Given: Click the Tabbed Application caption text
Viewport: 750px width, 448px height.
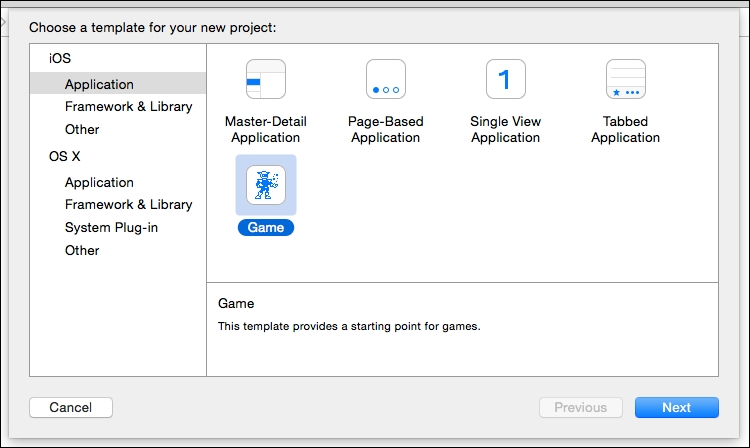Looking at the screenshot, I should pyautogui.click(x=626, y=129).
